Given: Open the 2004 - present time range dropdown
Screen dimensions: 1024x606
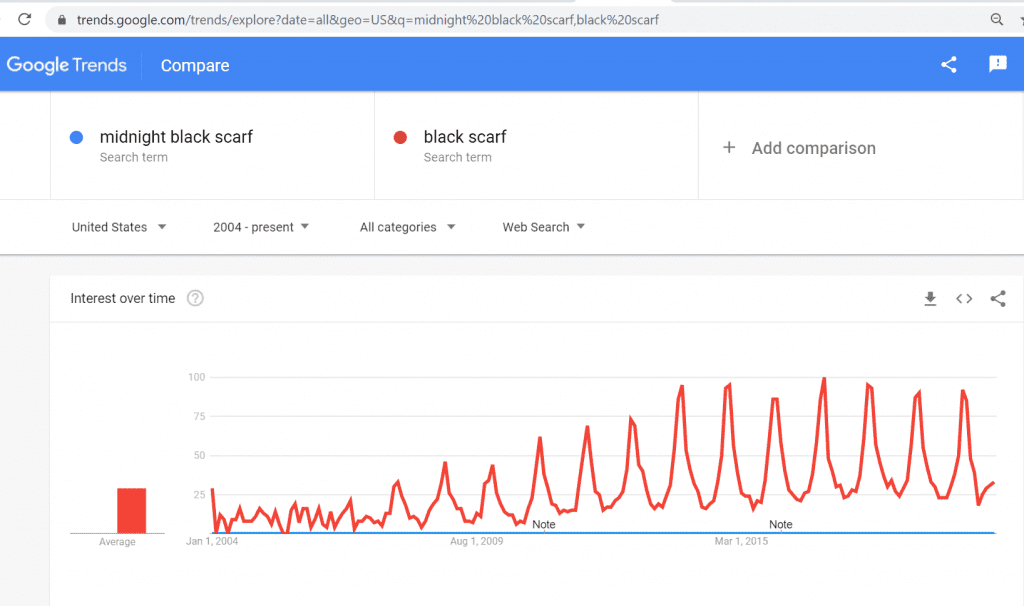Looking at the screenshot, I should coord(261,227).
